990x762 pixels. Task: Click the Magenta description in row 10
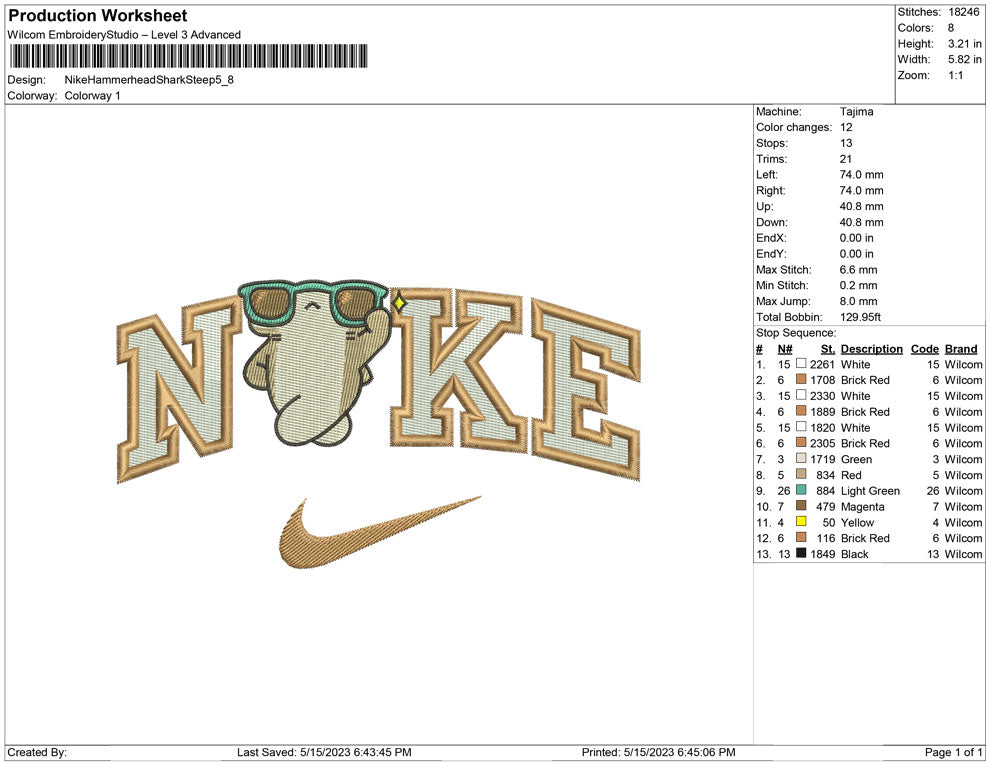(x=862, y=506)
